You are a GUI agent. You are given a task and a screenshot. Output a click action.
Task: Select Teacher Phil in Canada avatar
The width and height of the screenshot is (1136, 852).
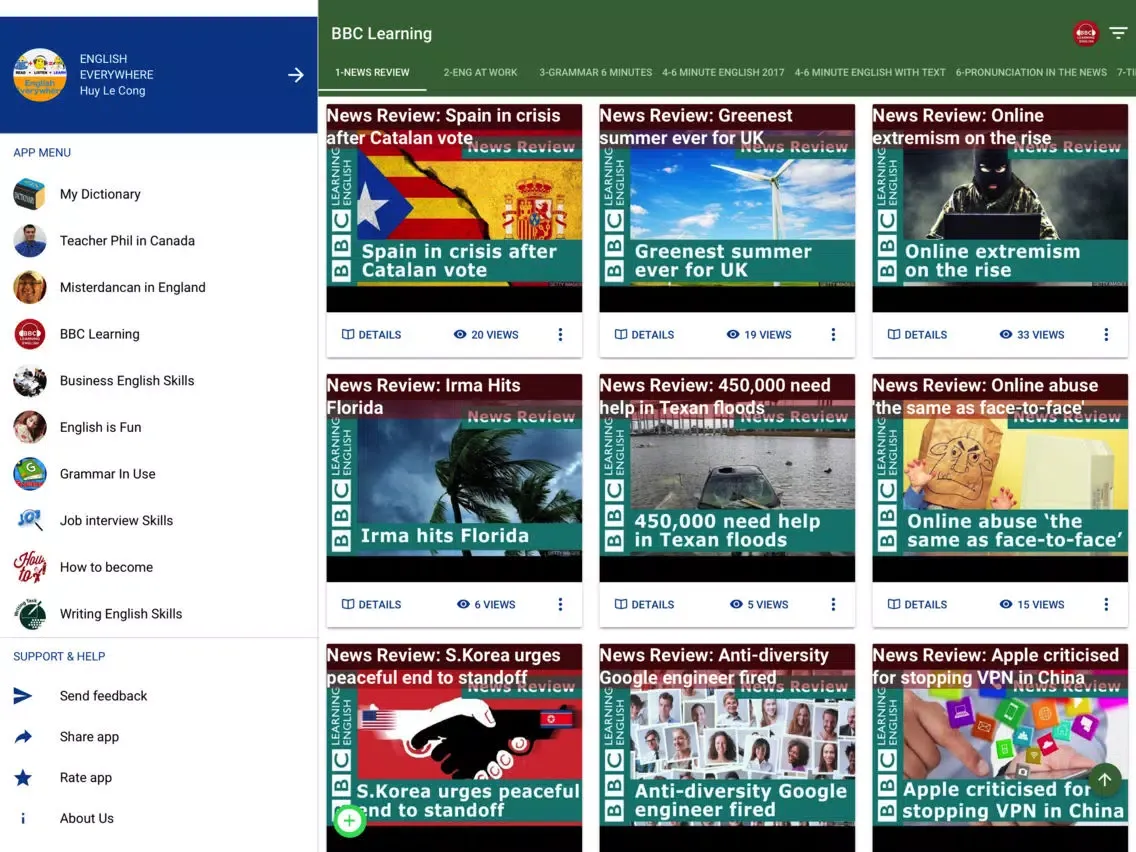(30, 241)
